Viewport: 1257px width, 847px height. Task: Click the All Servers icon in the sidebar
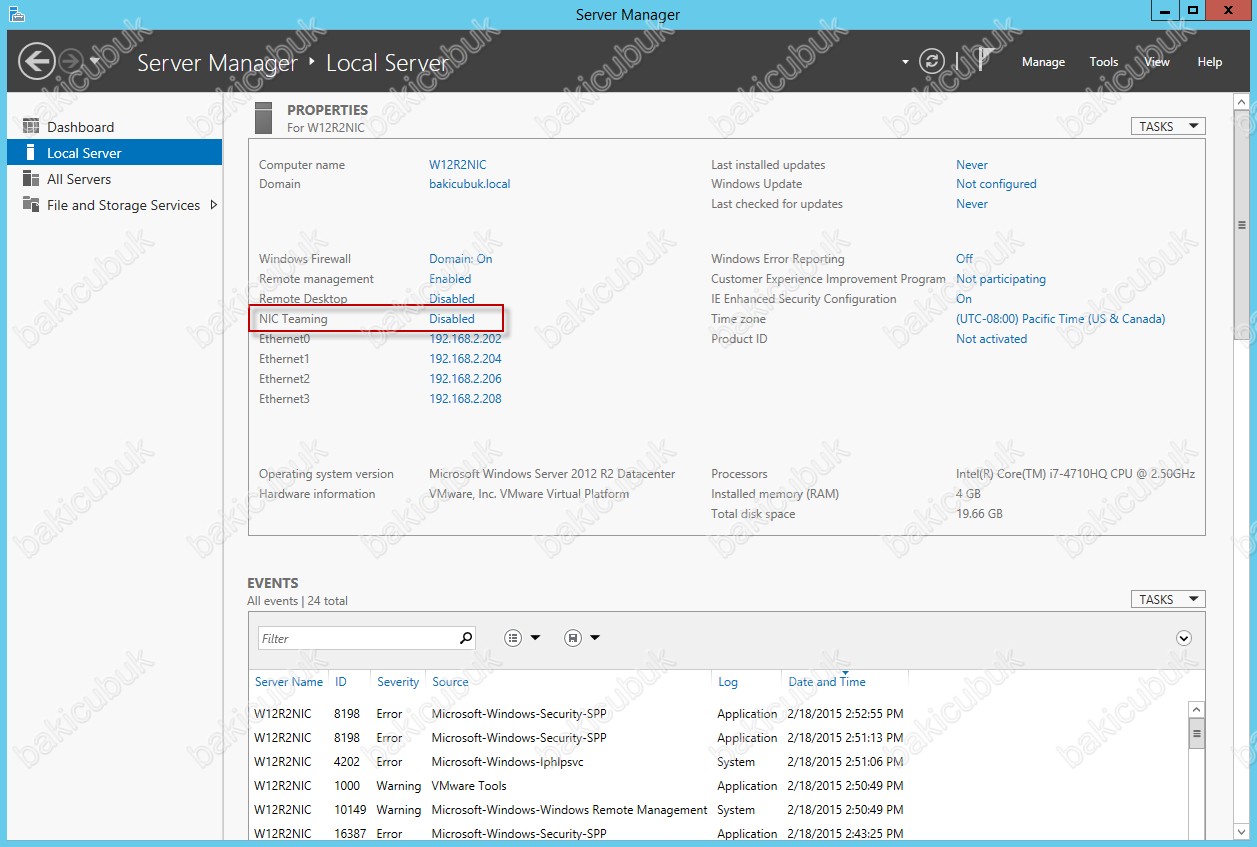(31, 179)
